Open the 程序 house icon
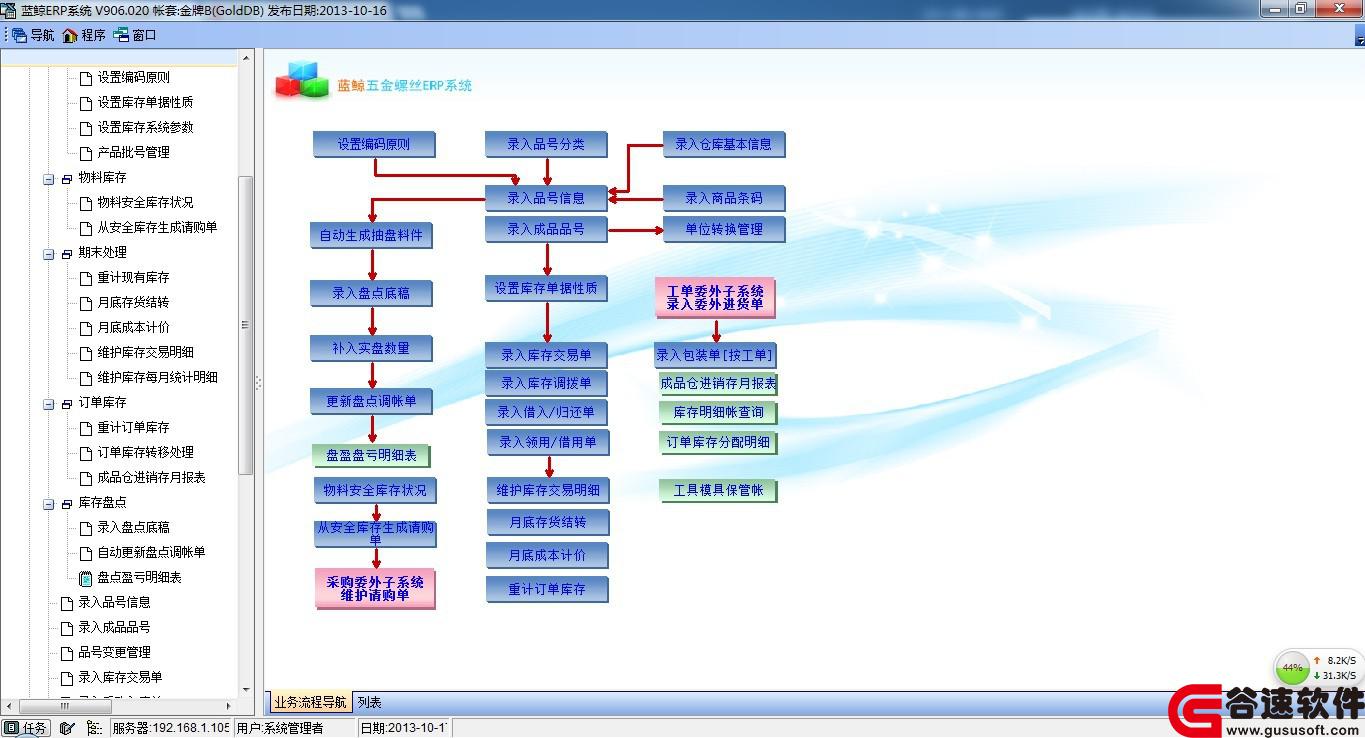 [70, 35]
